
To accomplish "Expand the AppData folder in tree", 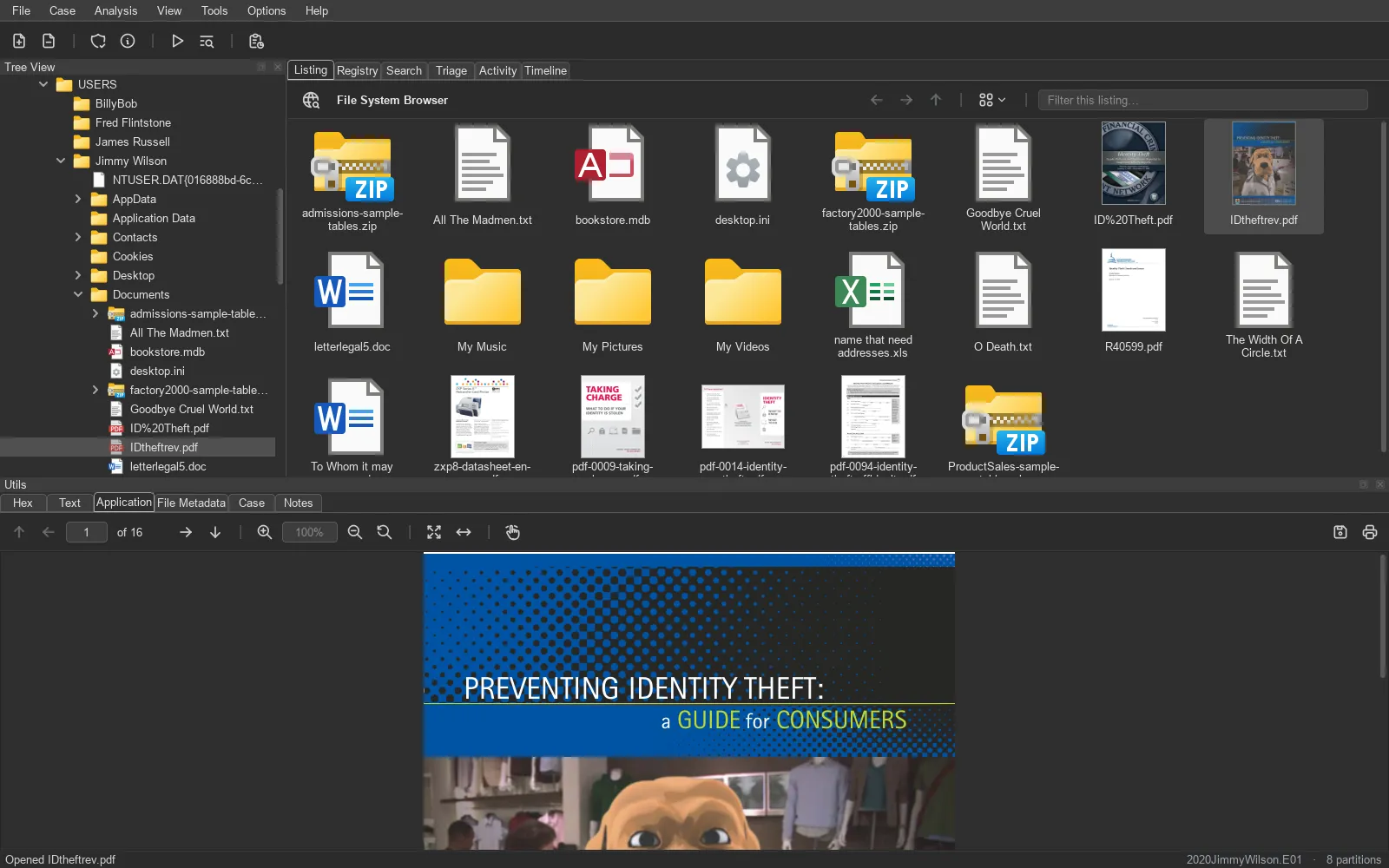I will [78, 199].
